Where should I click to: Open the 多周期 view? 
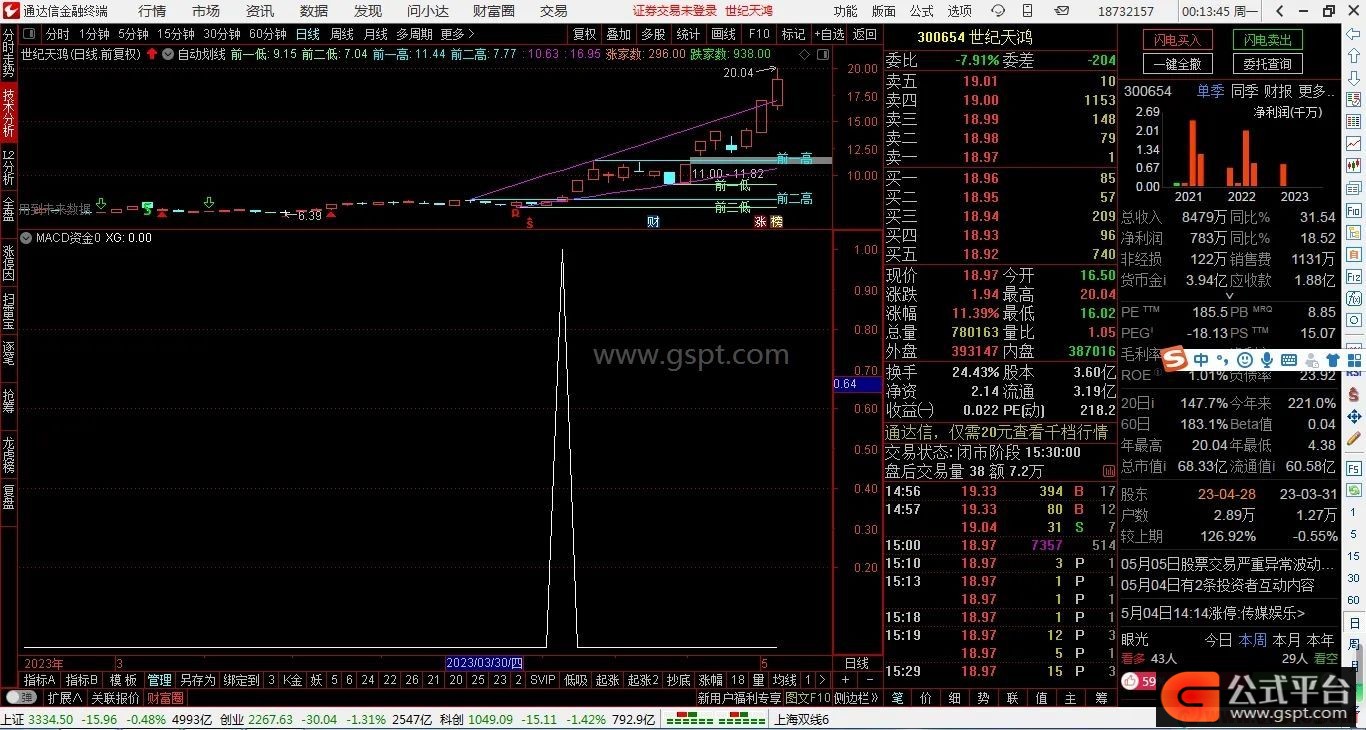click(x=414, y=33)
